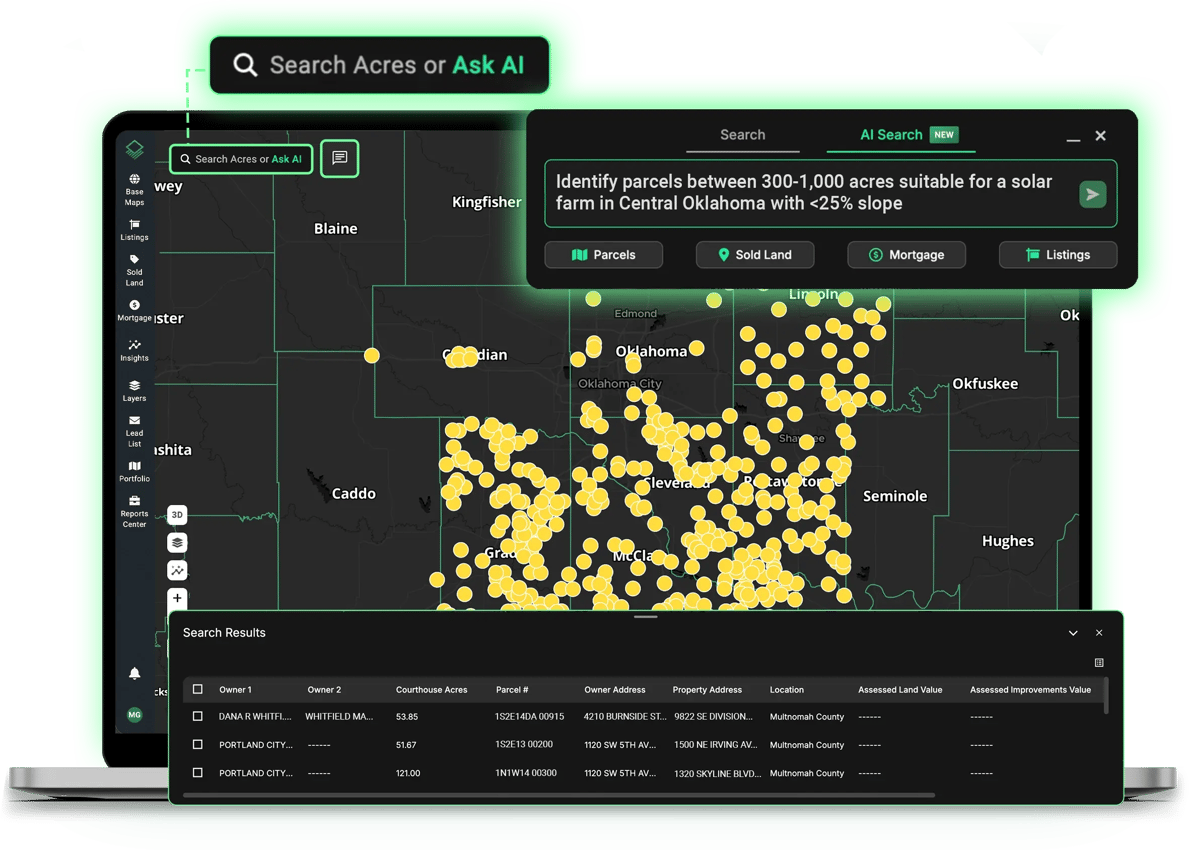Click the Okfuskee county label on map

pyautogui.click(x=985, y=384)
